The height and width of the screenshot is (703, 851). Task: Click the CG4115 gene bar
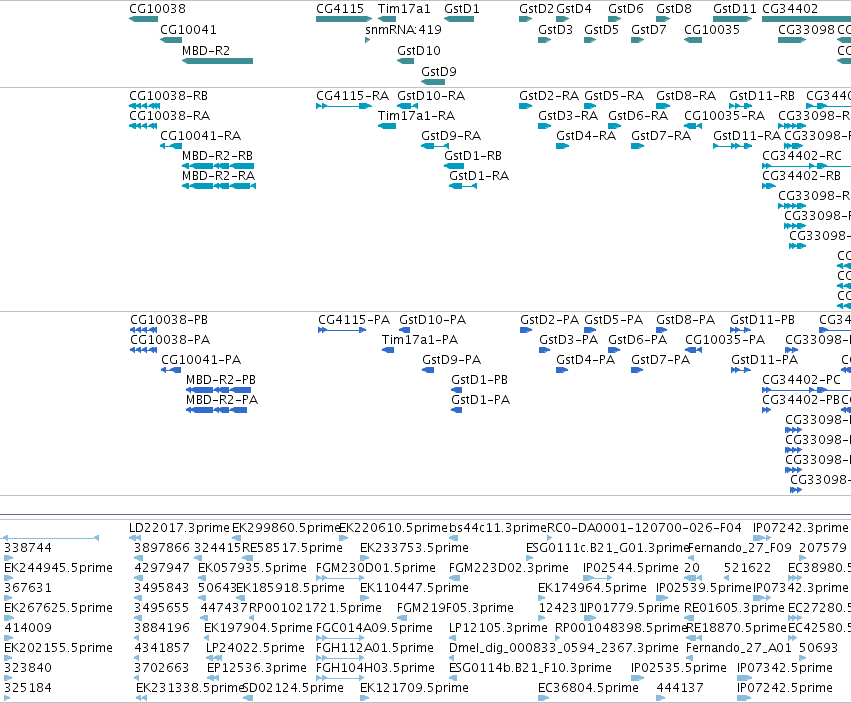tap(344, 19)
